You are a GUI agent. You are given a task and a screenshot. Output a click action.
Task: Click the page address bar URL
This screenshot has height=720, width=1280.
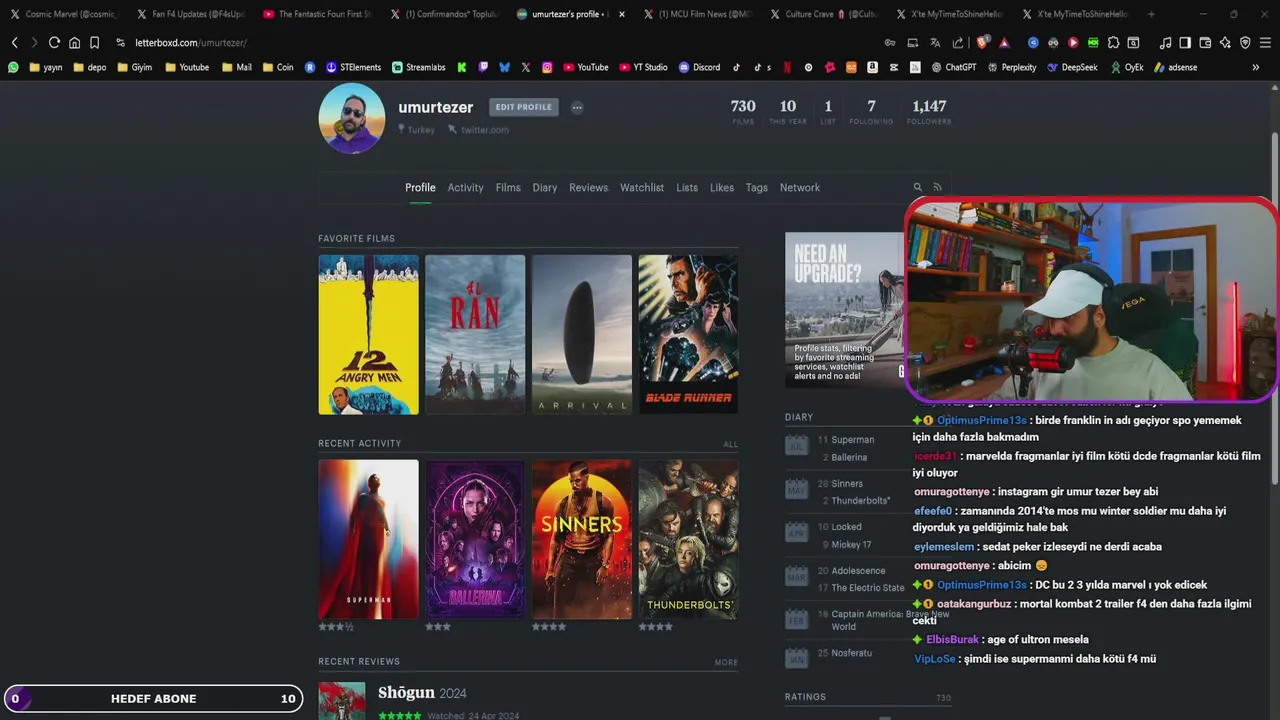191,43
